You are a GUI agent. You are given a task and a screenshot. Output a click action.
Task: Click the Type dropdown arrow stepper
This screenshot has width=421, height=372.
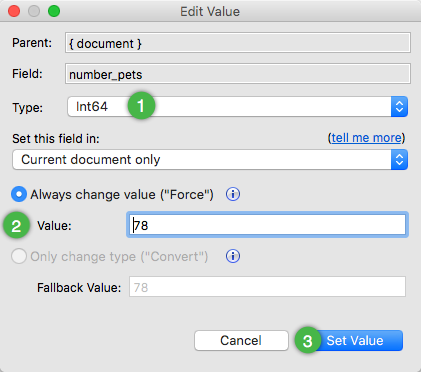[399, 107]
